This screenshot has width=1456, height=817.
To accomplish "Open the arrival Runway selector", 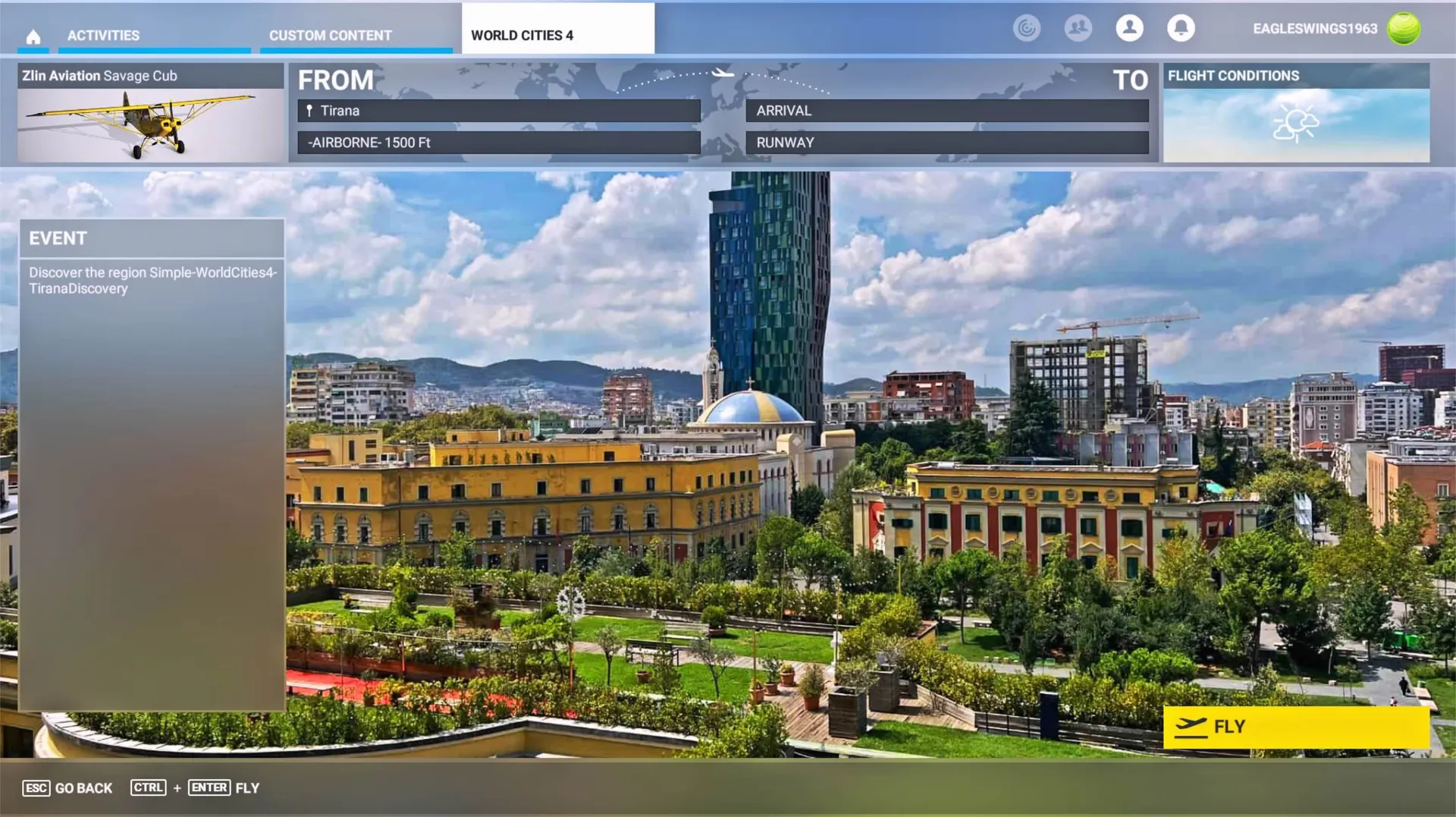I will pyautogui.click(x=946, y=143).
